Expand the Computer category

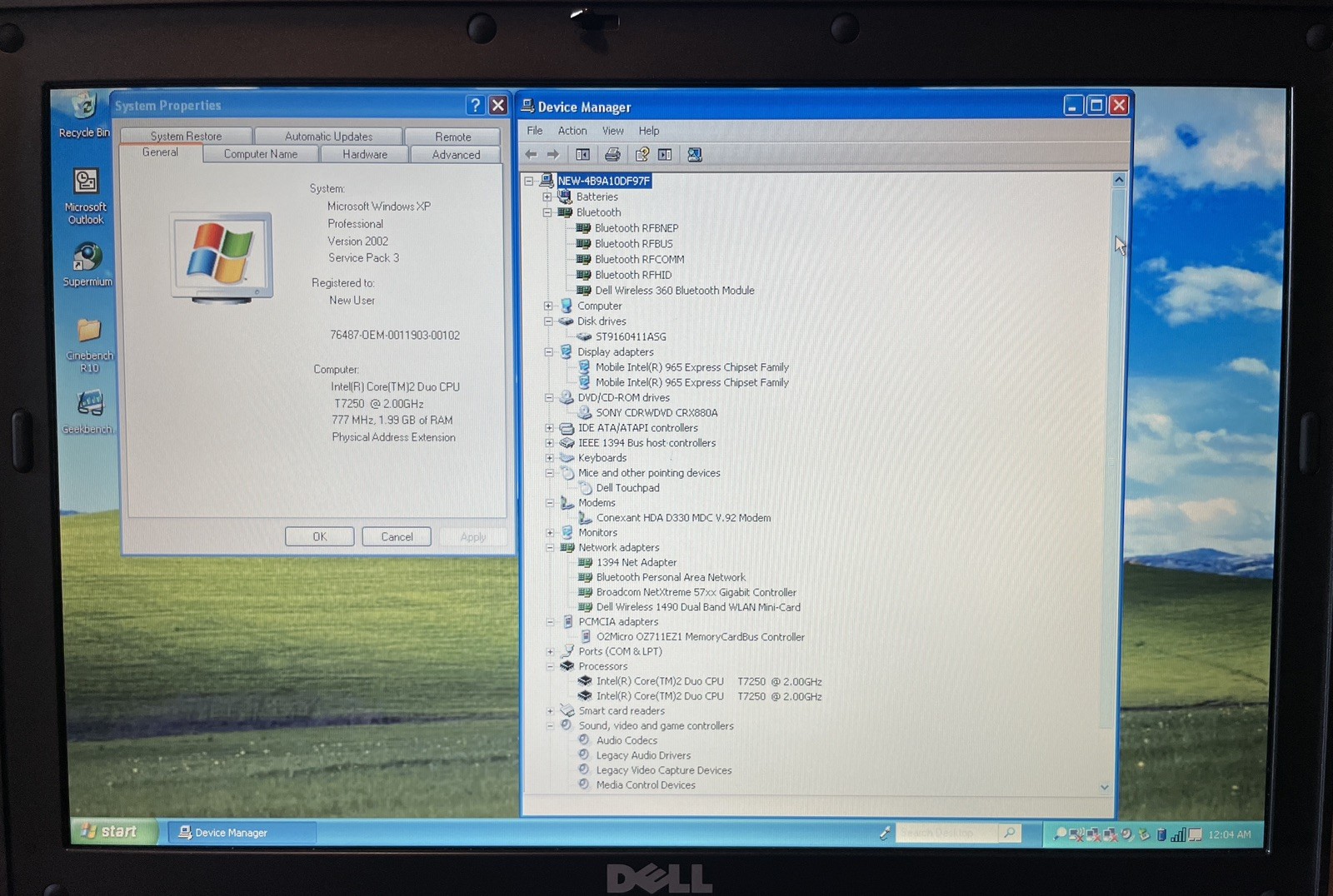pyautogui.click(x=548, y=306)
